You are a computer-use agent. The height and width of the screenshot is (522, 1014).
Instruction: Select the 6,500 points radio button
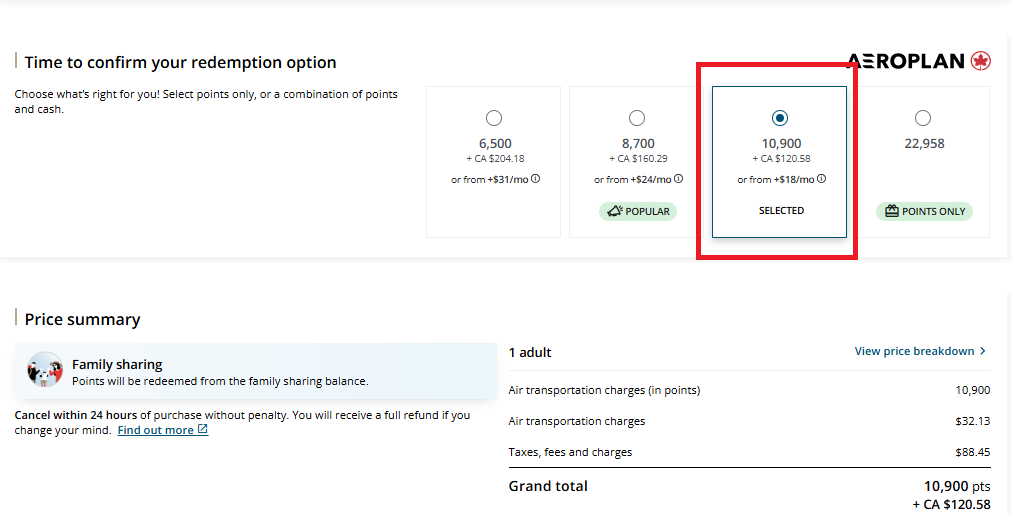coord(494,118)
